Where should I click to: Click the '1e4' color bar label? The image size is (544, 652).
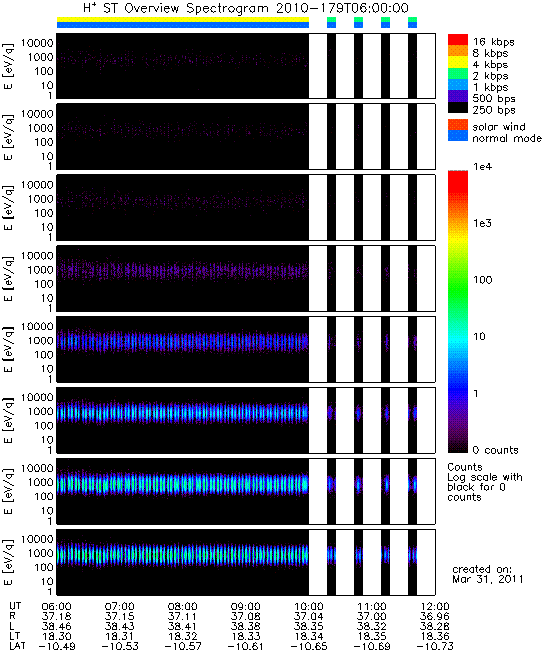(x=482, y=167)
